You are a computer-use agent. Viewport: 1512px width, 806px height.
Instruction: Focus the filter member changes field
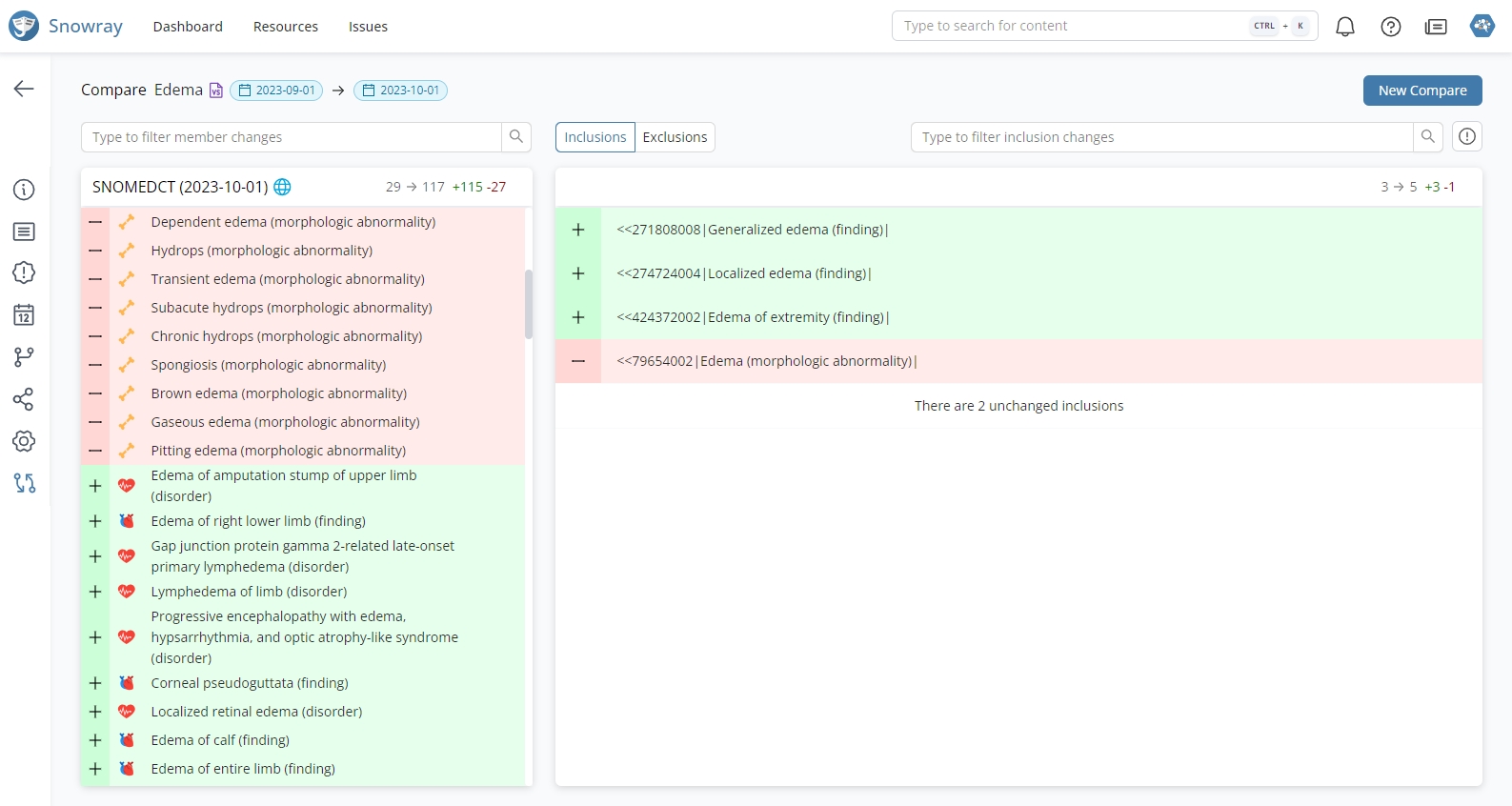point(291,137)
